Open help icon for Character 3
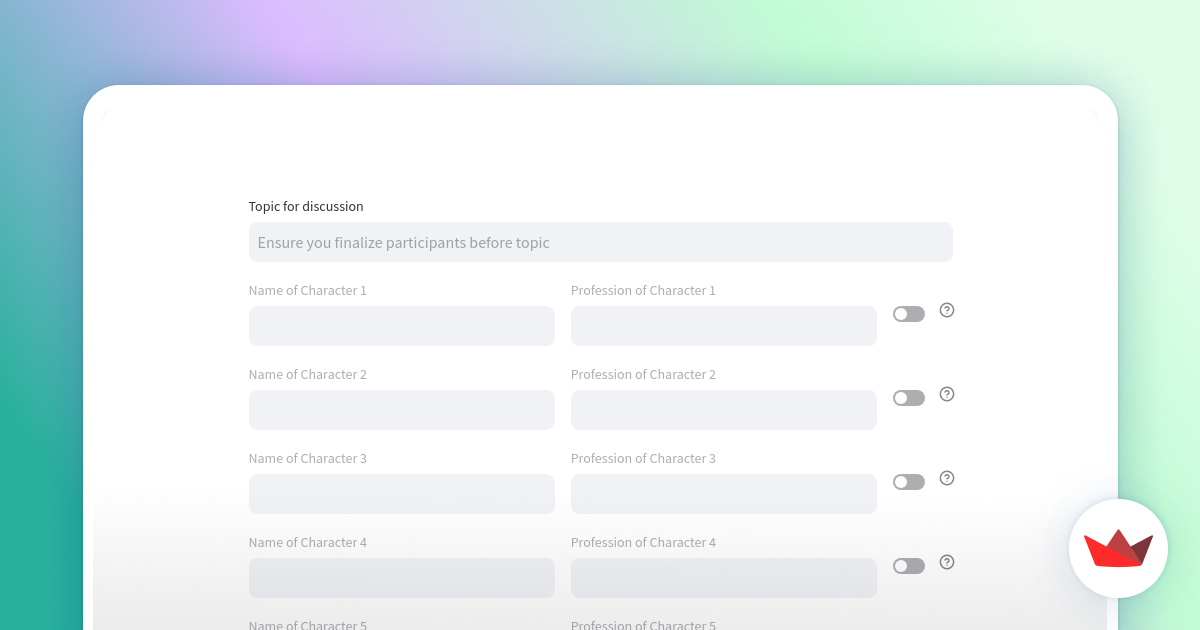The width and height of the screenshot is (1200, 630). pyautogui.click(x=947, y=478)
